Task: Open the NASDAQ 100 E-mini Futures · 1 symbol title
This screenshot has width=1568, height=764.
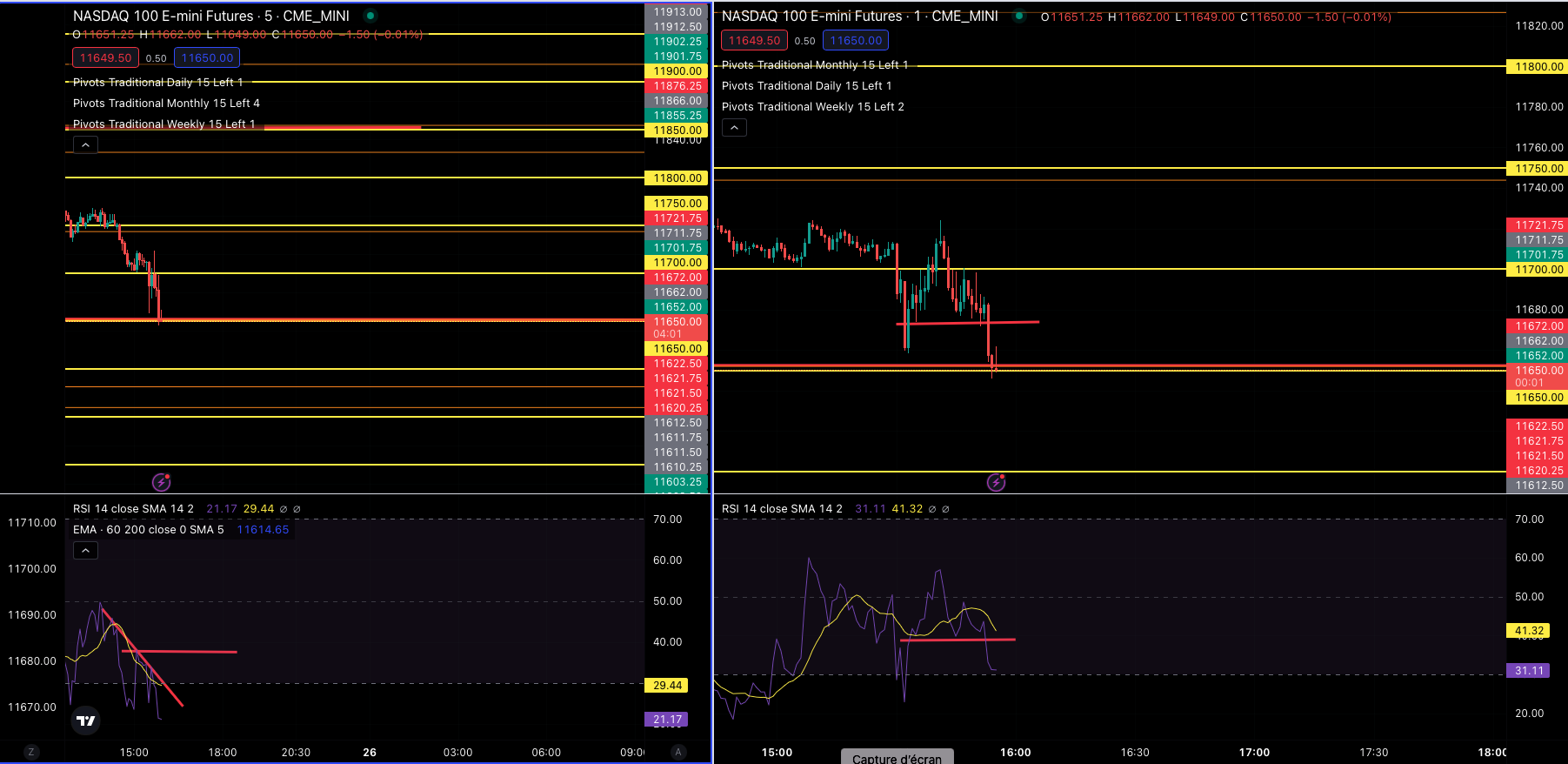Action: tap(860, 16)
